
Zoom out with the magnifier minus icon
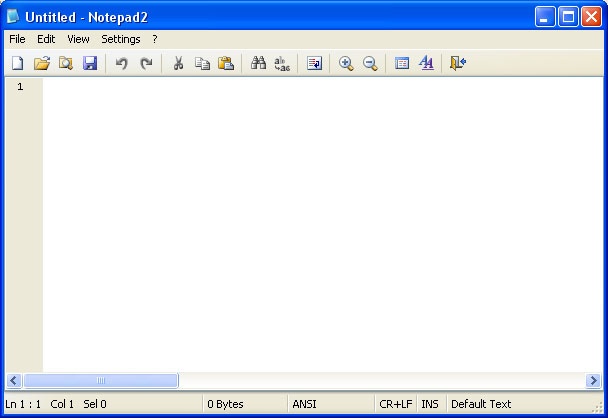point(370,63)
